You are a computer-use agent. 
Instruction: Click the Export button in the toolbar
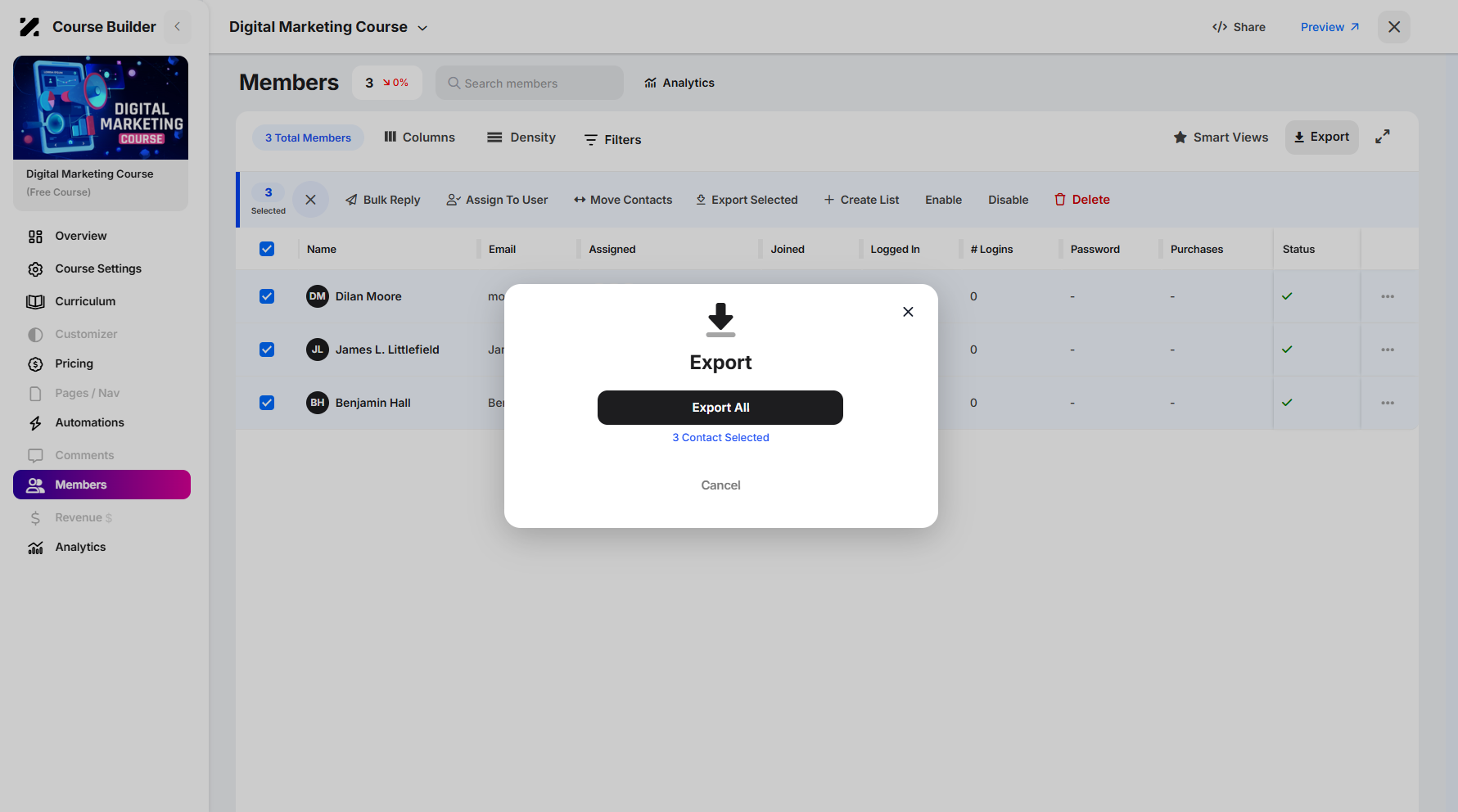pyautogui.click(x=1321, y=138)
